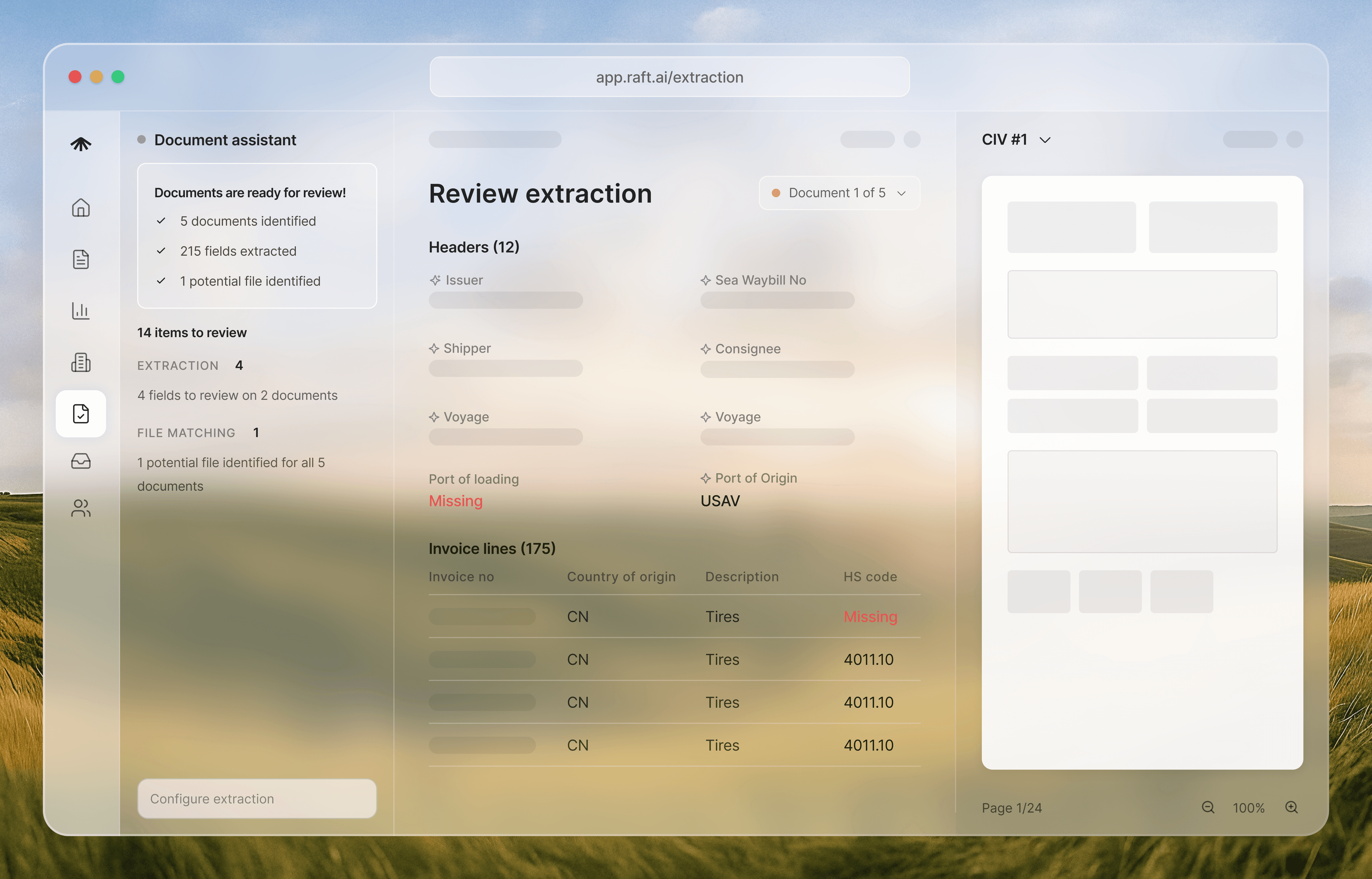Click the Missing HS code in first row
The width and height of the screenshot is (1372, 879).
click(x=870, y=616)
